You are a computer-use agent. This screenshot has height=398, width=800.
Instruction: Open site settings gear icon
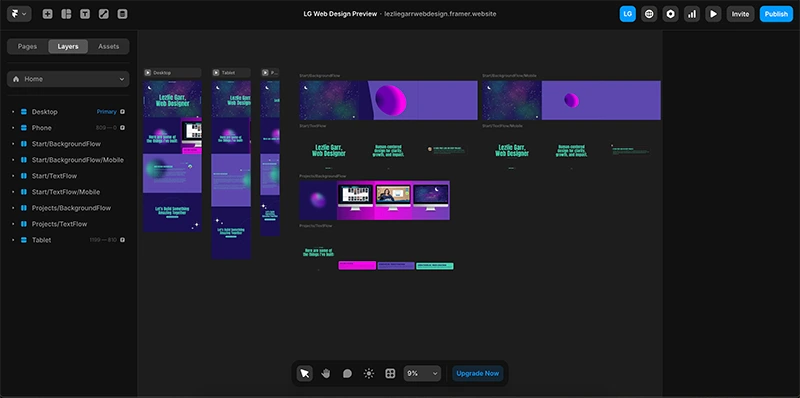[x=670, y=14]
